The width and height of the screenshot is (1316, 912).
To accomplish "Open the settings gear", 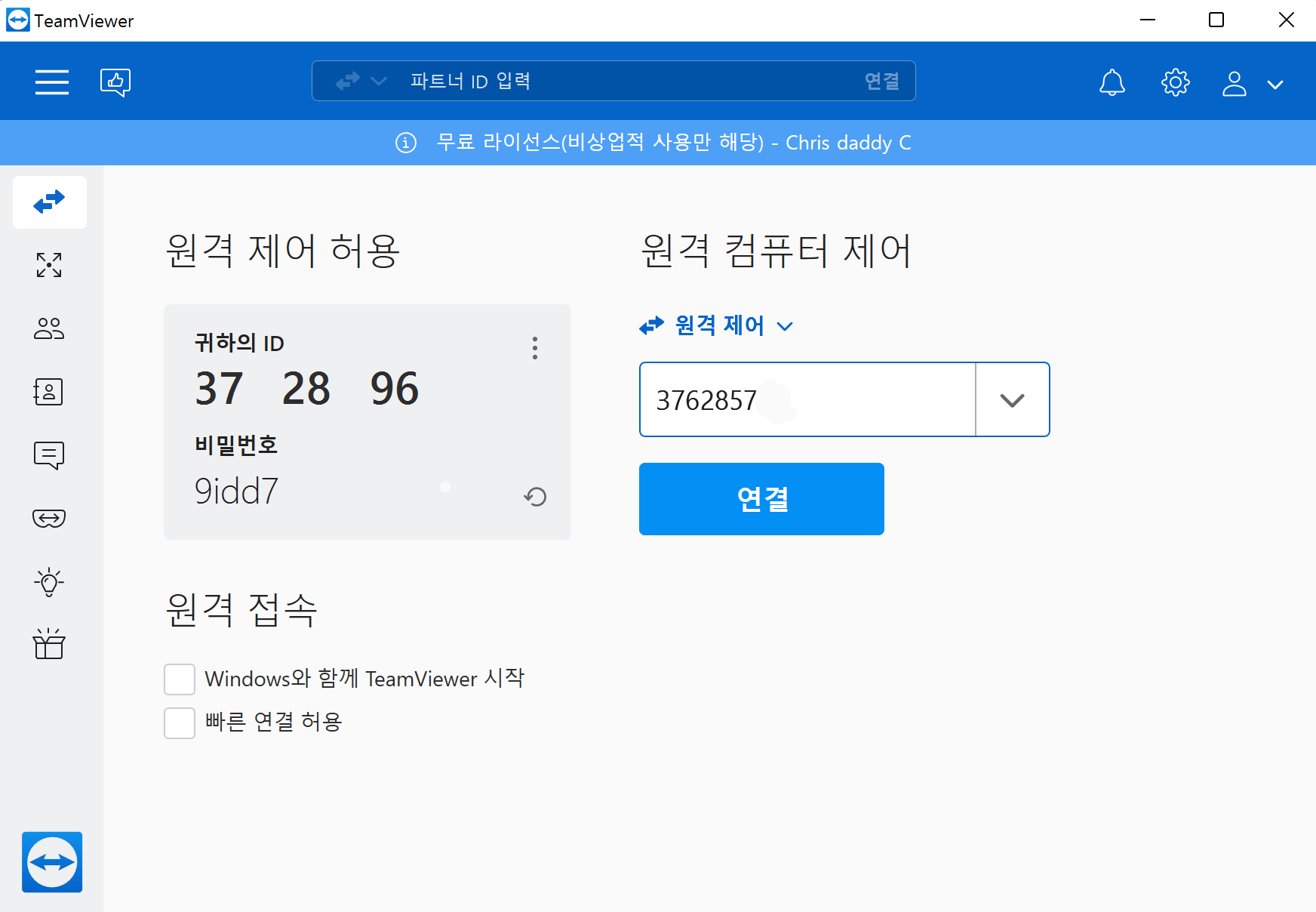I will tap(1175, 82).
